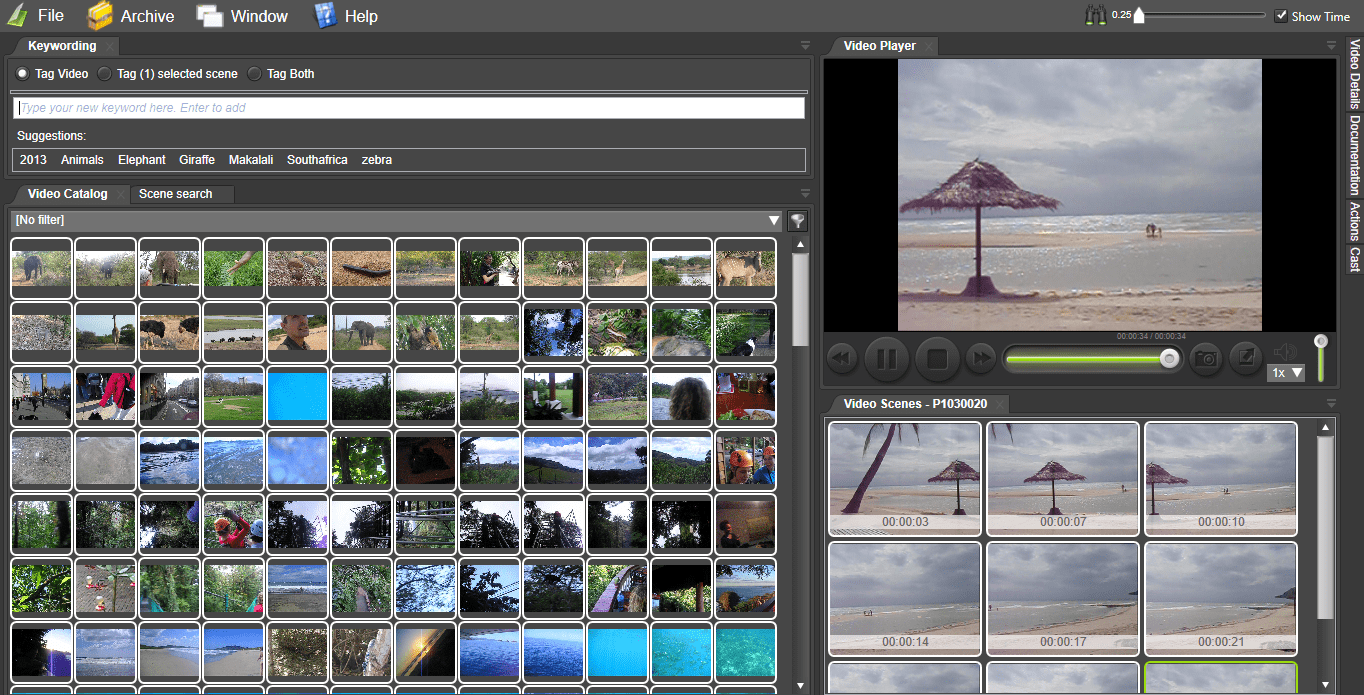Close the Video Player tab
Image resolution: width=1364 pixels, height=695 pixels.
(928, 46)
